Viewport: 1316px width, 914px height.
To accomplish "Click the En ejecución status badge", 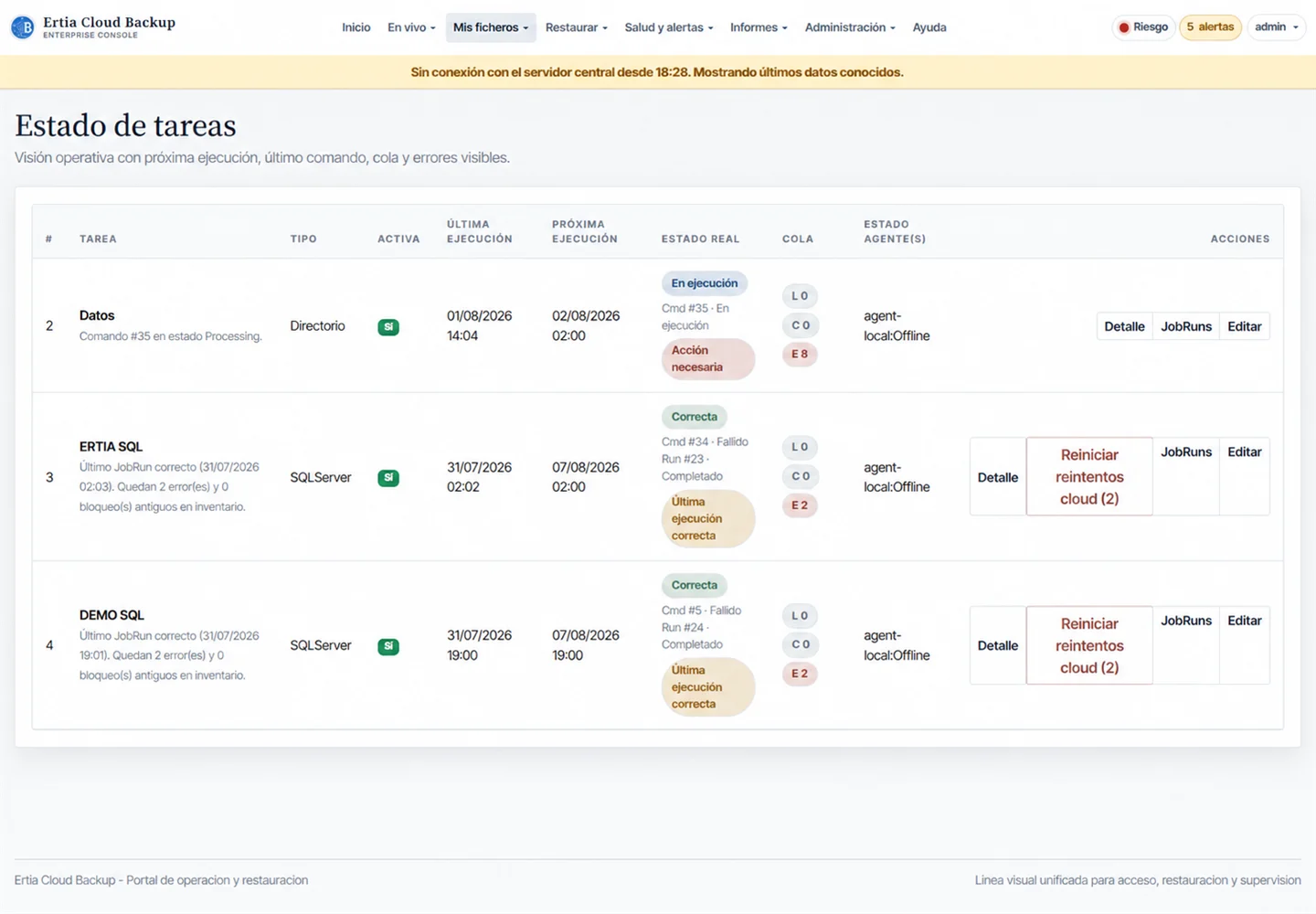I will pos(705,283).
